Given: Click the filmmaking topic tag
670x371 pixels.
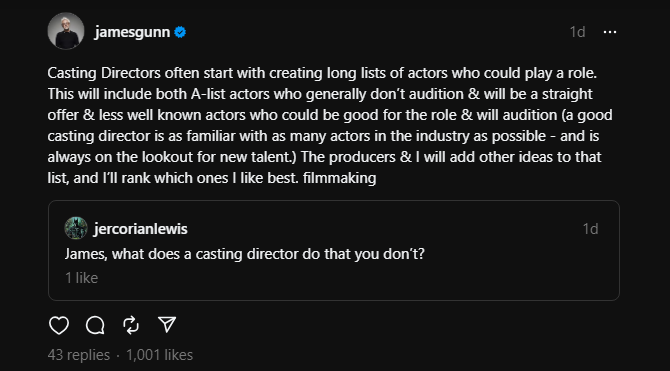Looking at the screenshot, I should coord(339,178).
